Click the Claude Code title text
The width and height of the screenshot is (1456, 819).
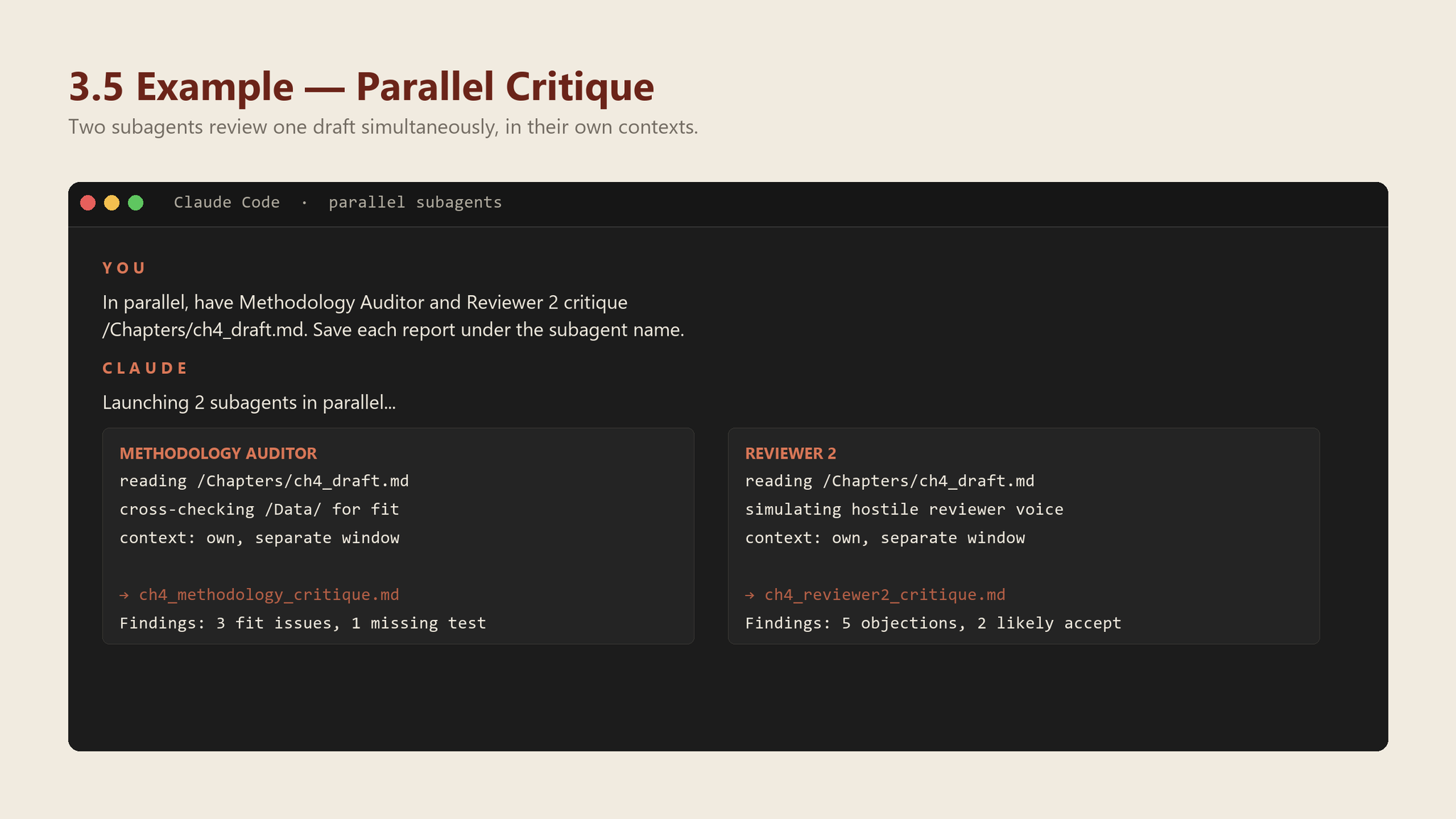pyautogui.click(x=227, y=203)
